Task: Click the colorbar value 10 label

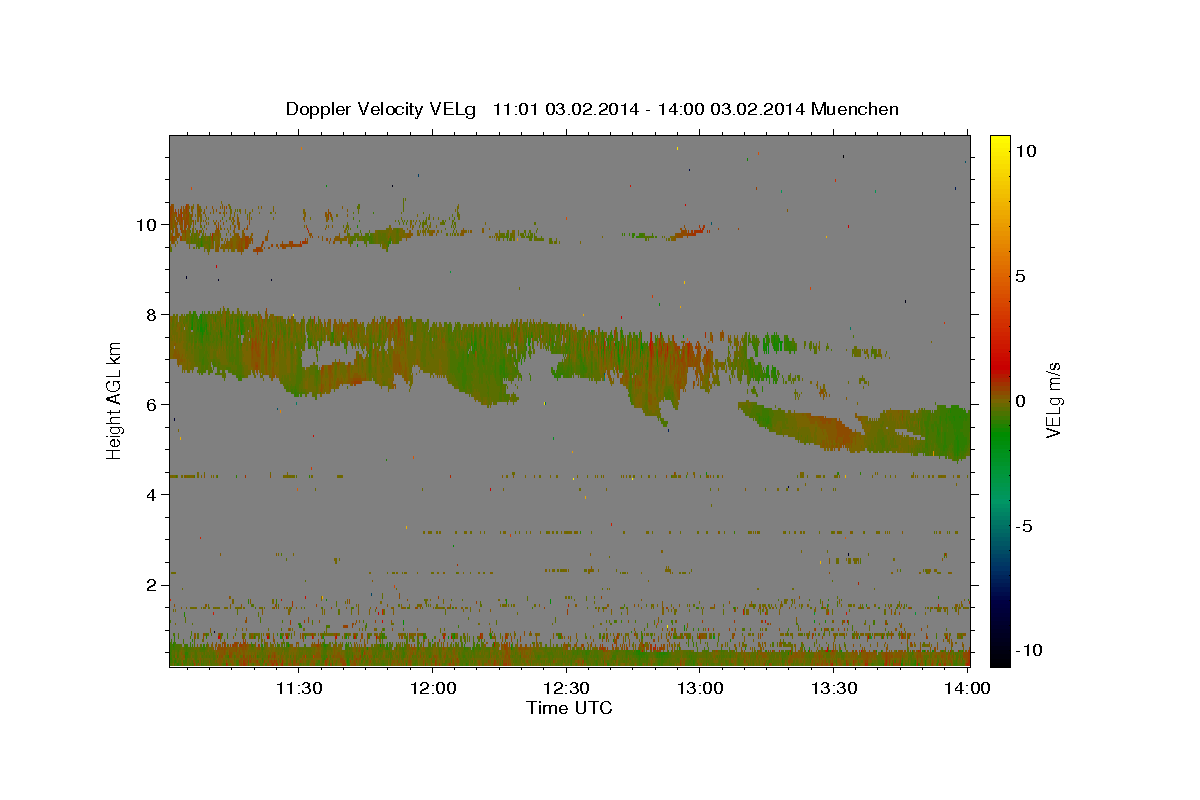Action: tap(1025, 151)
